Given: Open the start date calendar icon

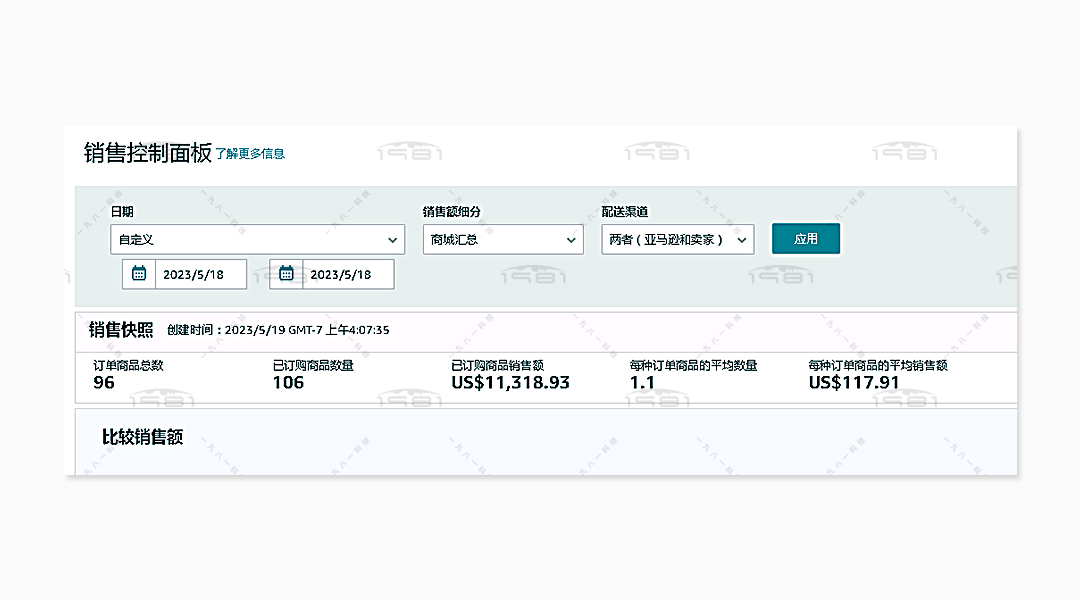Looking at the screenshot, I should pos(139,274).
